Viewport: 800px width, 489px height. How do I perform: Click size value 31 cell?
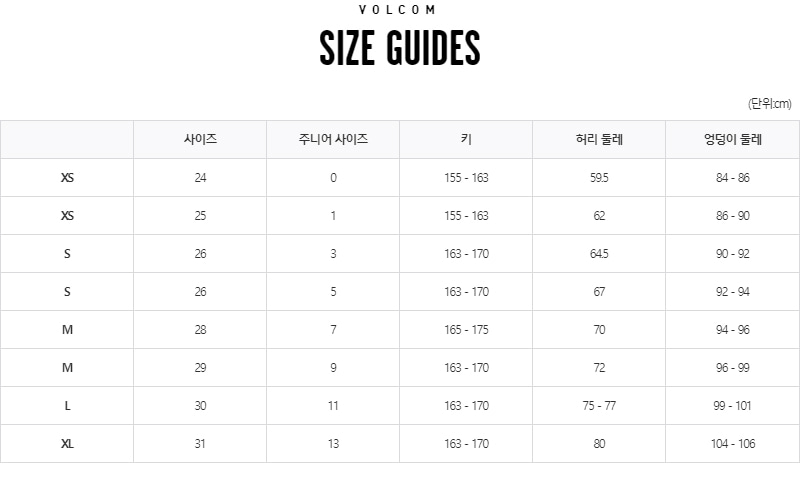point(200,444)
